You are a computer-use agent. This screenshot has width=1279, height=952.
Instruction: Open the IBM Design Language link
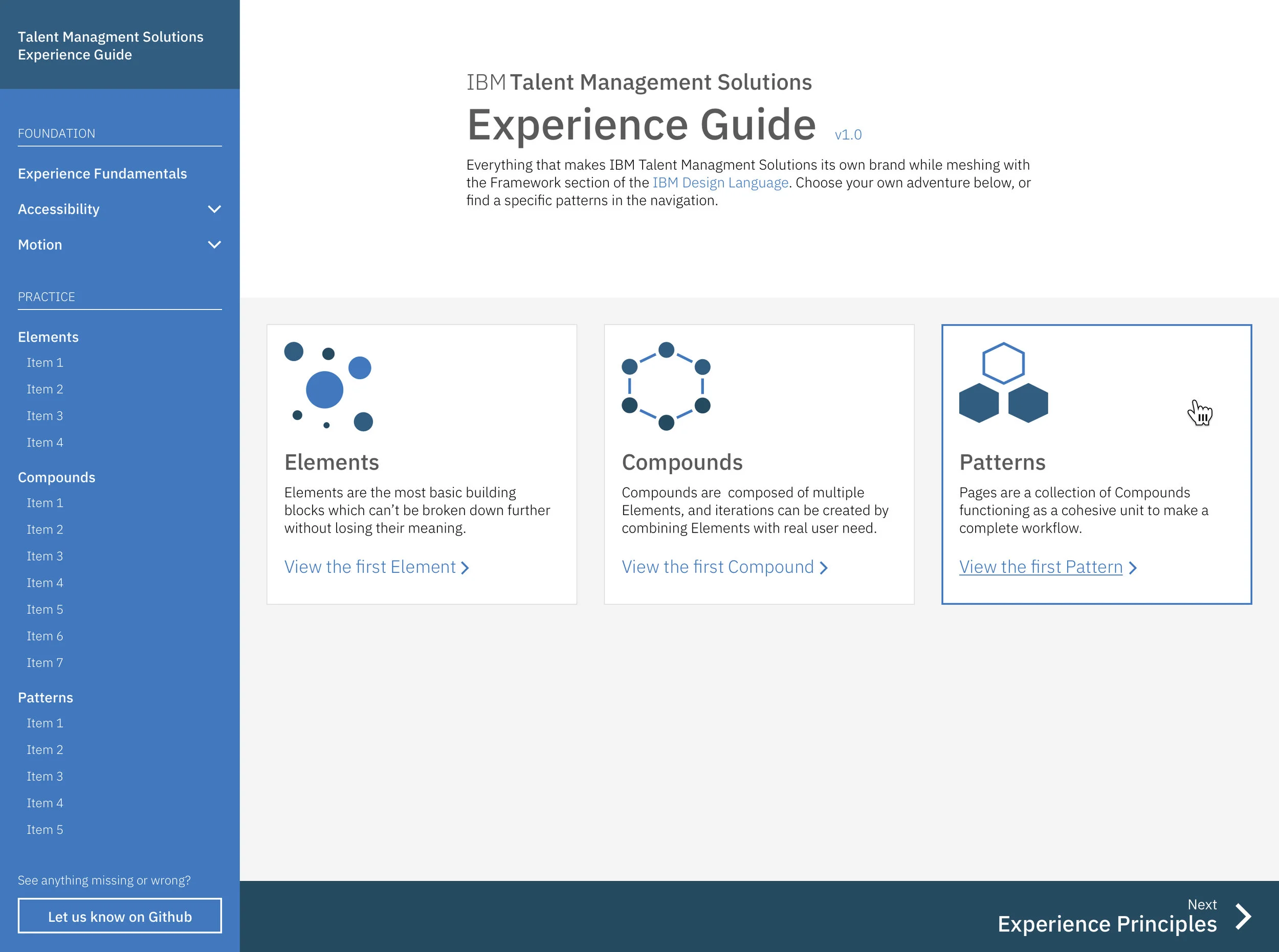[x=720, y=183]
